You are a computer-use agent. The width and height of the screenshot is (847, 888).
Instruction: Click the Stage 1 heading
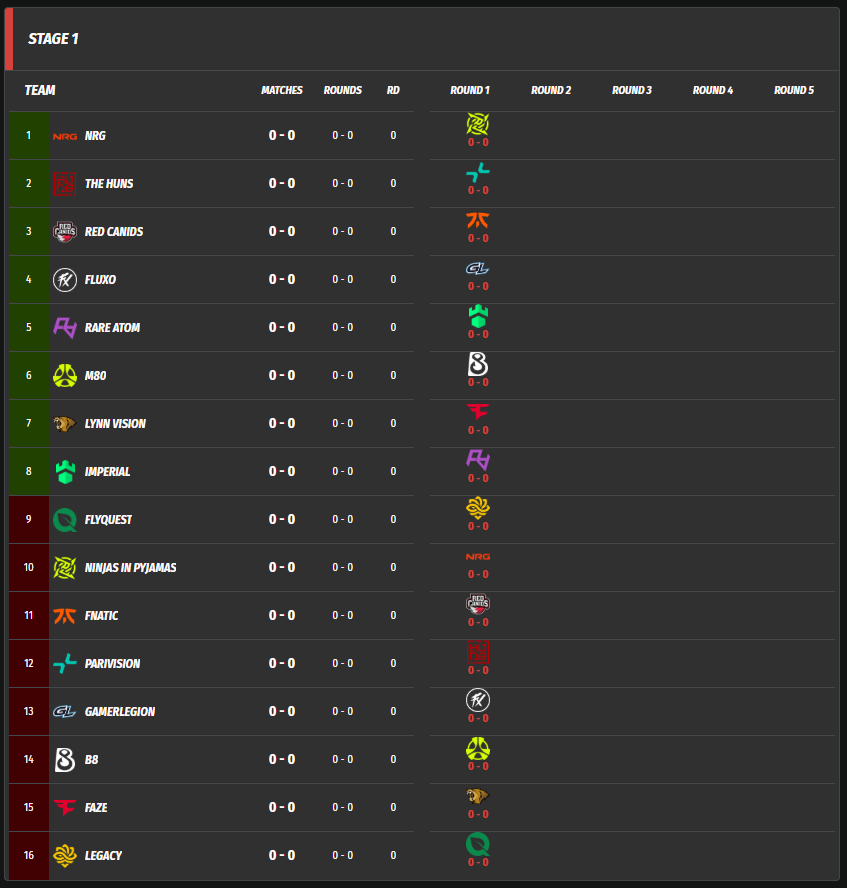click(x=53, y=39)
